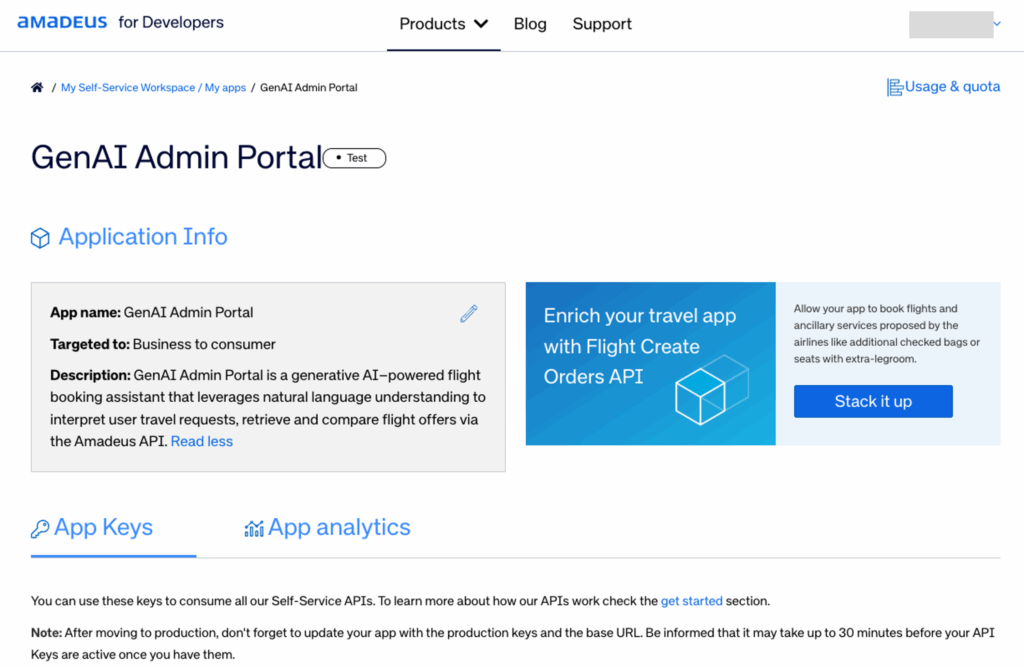Collapse description with Read less
The height and width of the screenshot is (668, 1024).
click(x=201, y=441)
